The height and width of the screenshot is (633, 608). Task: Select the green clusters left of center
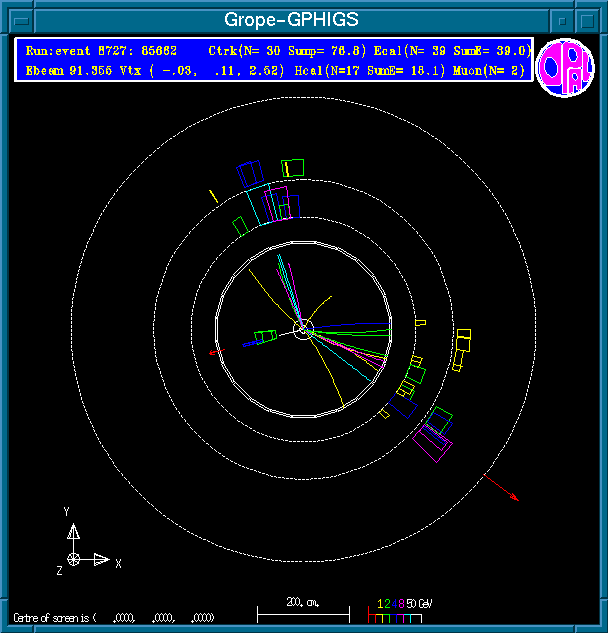(265, 337)
